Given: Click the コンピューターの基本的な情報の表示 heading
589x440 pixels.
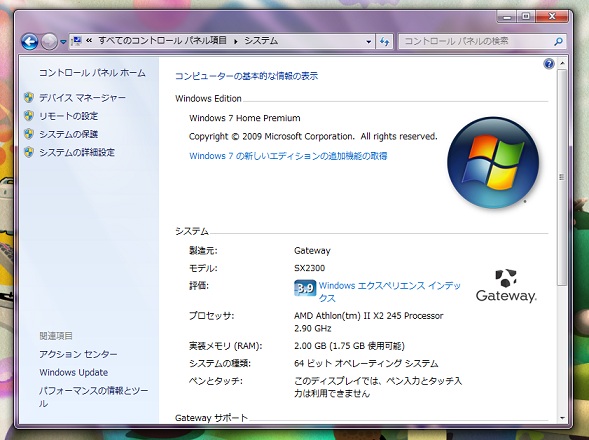Looking at the screenshot, I should tap(246, 76).
